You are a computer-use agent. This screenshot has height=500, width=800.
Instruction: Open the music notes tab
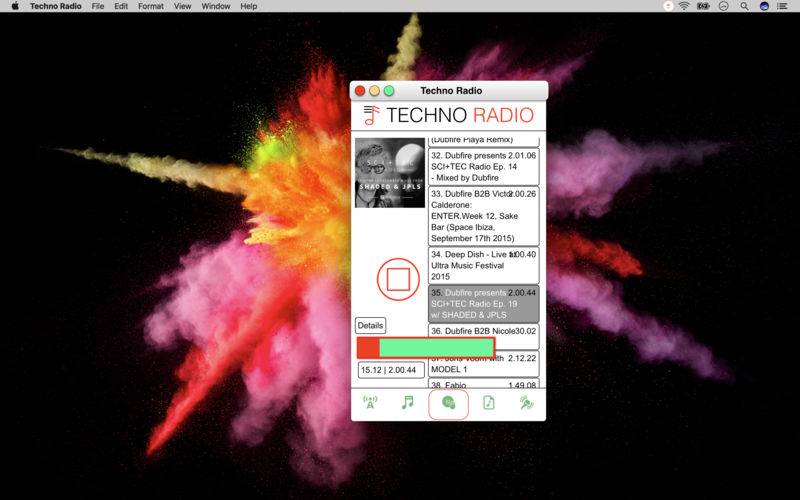click(407, 403)
